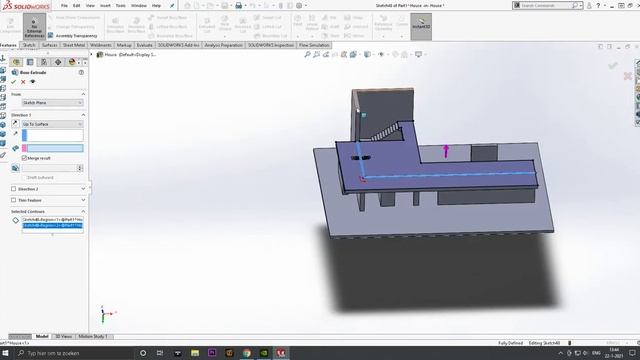Toggle the Draft outward checkbox
Screen dimensions: 640x360
[24, 178]
